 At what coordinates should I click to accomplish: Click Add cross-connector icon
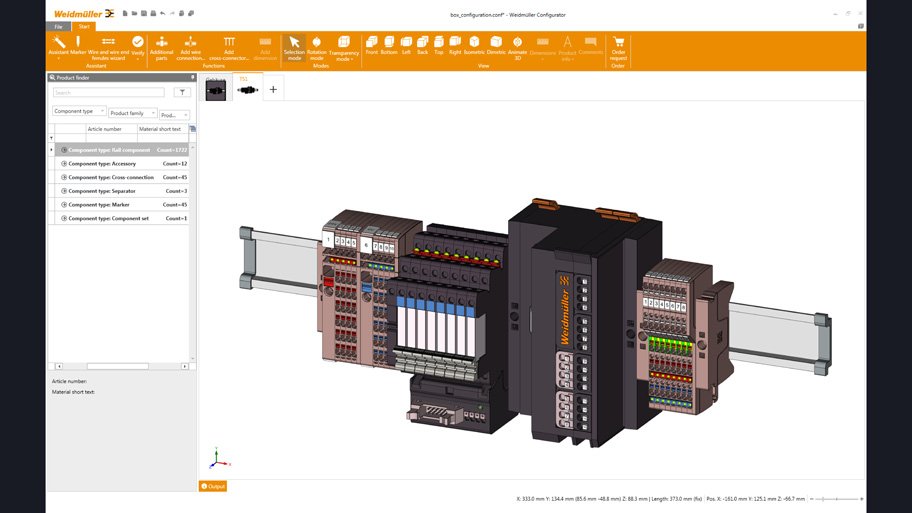click(229, 47)
